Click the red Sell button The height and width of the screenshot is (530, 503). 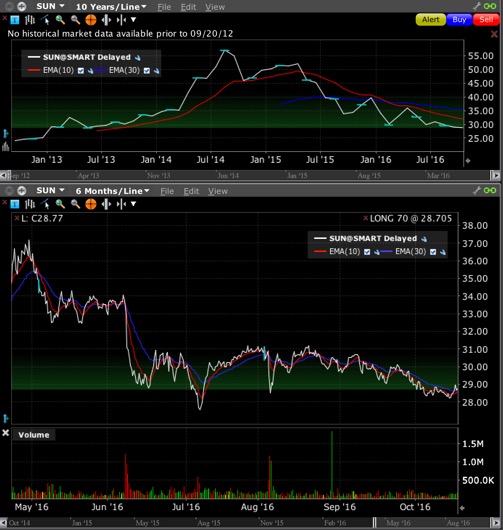coord(486,20)
